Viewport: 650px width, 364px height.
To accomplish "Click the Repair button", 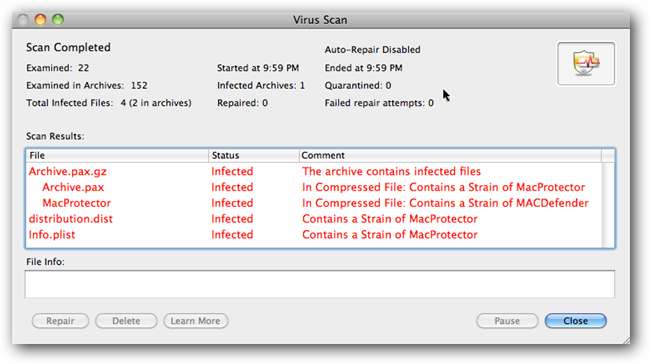I will [x=60, y=321].
